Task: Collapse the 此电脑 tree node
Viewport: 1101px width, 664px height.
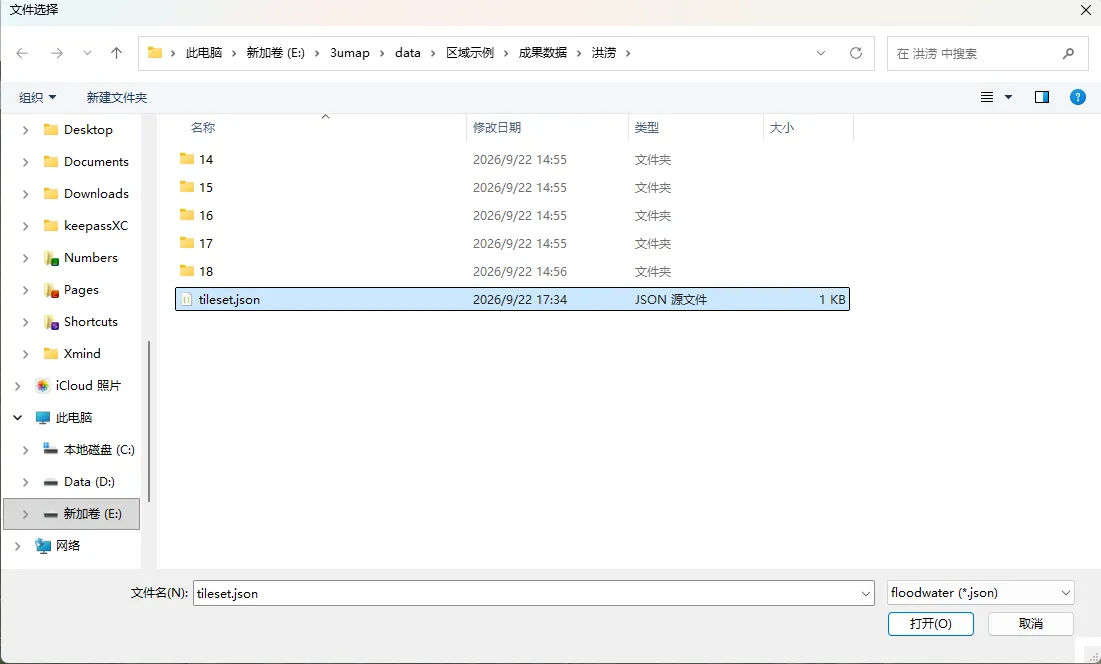Action: tap(18, 418)
